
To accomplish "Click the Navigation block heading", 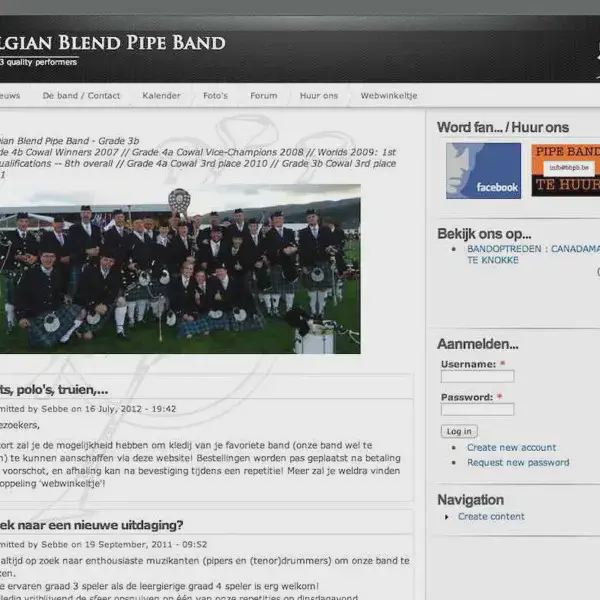I will (x=470, y=500).
